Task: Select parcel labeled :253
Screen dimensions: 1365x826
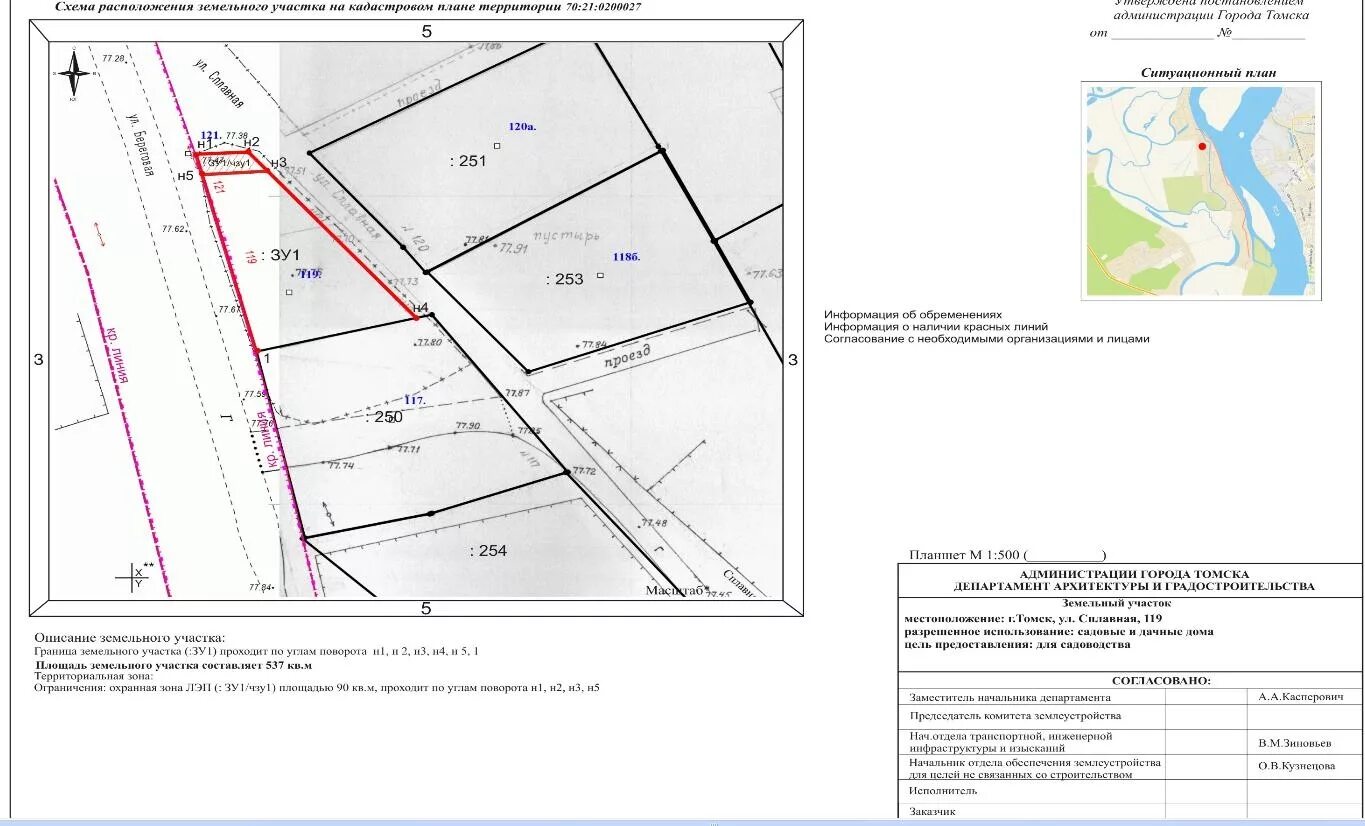Action: coord(565,280)
